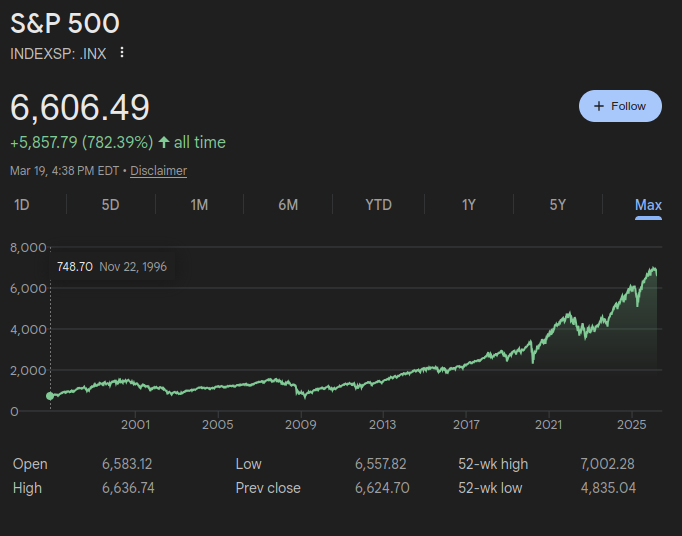Click the INDEXSP: .INX ticker text
The height and width of the screenshot is (536, 682).
pos(58,54)
